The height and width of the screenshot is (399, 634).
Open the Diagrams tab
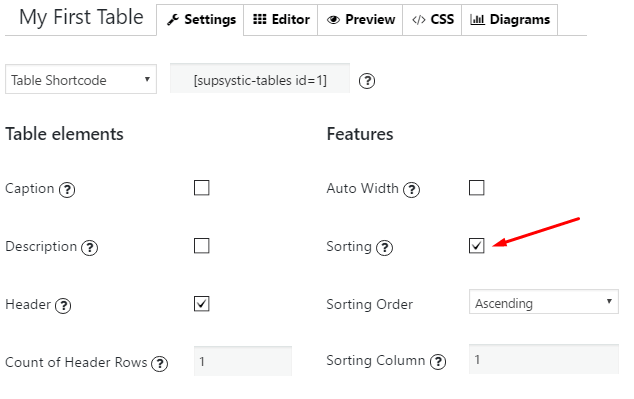coord(510,19)
